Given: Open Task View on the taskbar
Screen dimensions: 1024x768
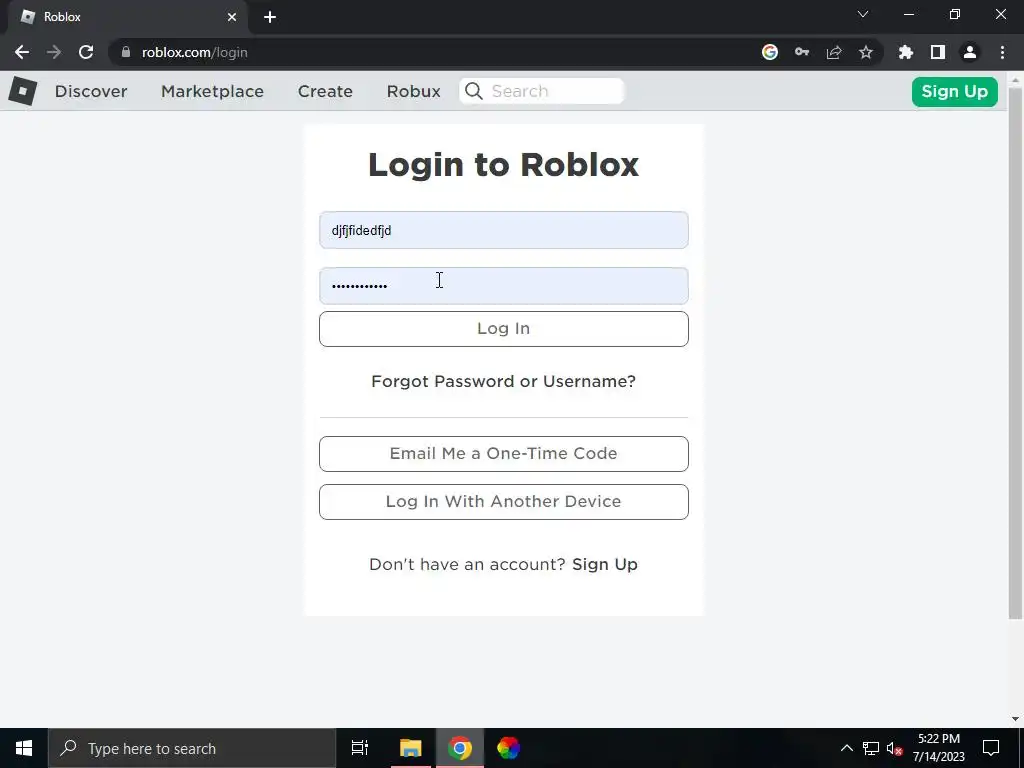Looking at the screenshot, I should coord(360,748).
